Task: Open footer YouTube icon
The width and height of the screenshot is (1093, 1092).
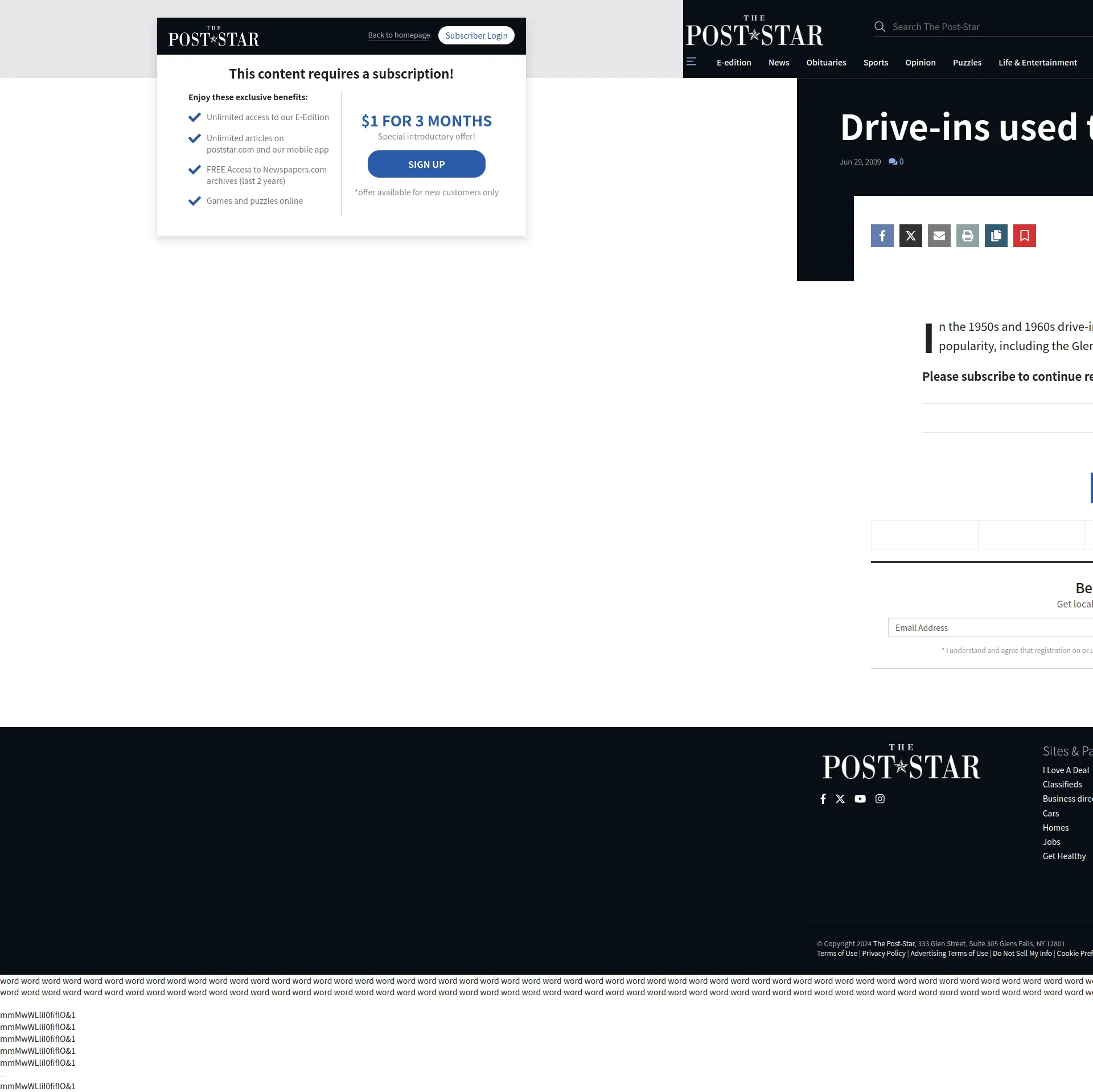Action: coord(860,799)
